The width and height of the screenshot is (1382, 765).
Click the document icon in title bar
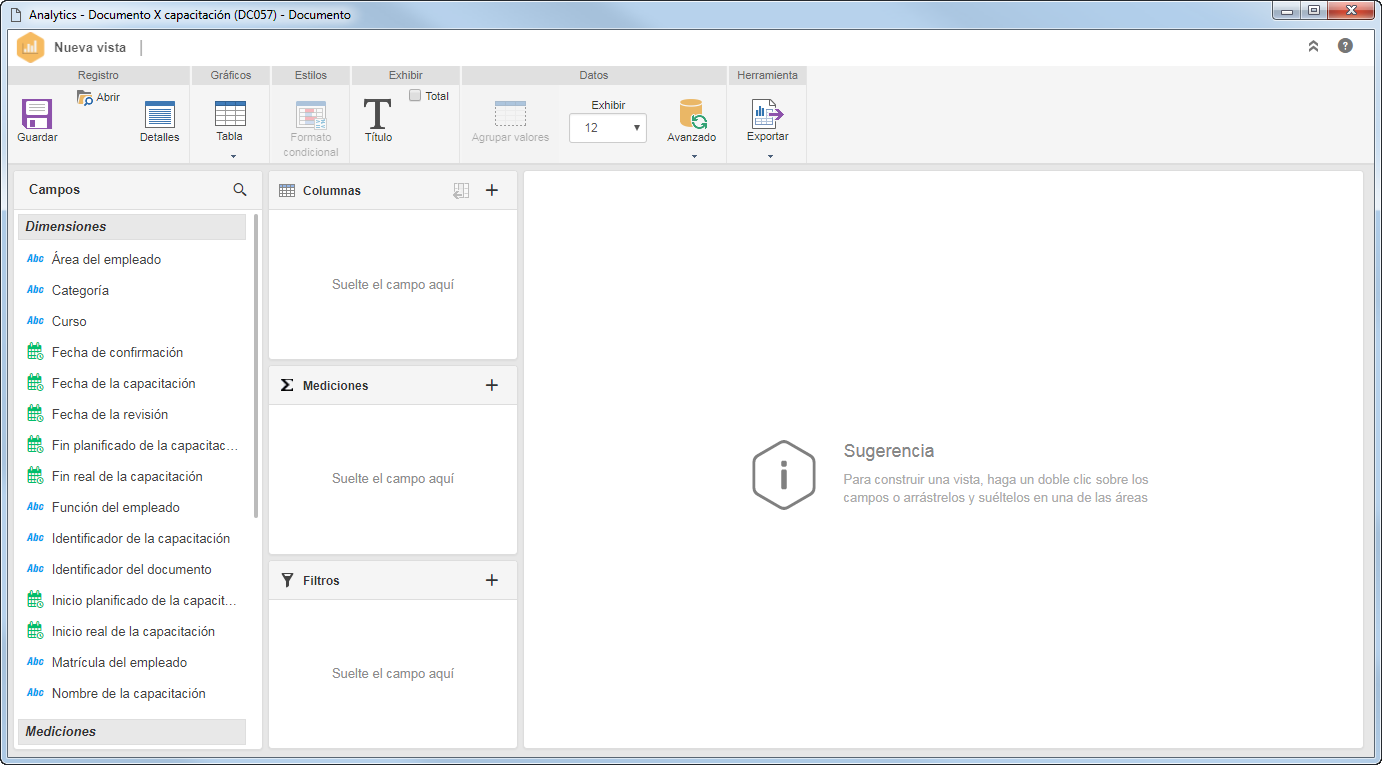click(15, 15)
